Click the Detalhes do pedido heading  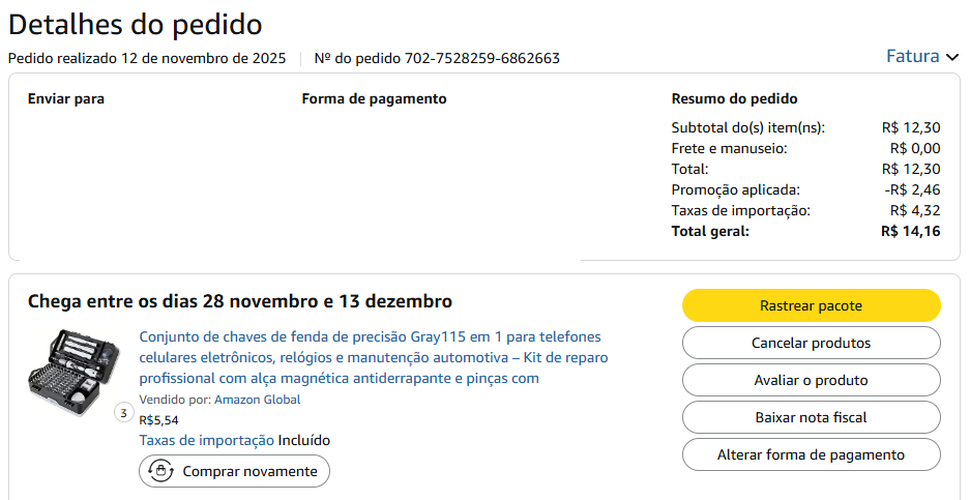click(x=135, y=24)
